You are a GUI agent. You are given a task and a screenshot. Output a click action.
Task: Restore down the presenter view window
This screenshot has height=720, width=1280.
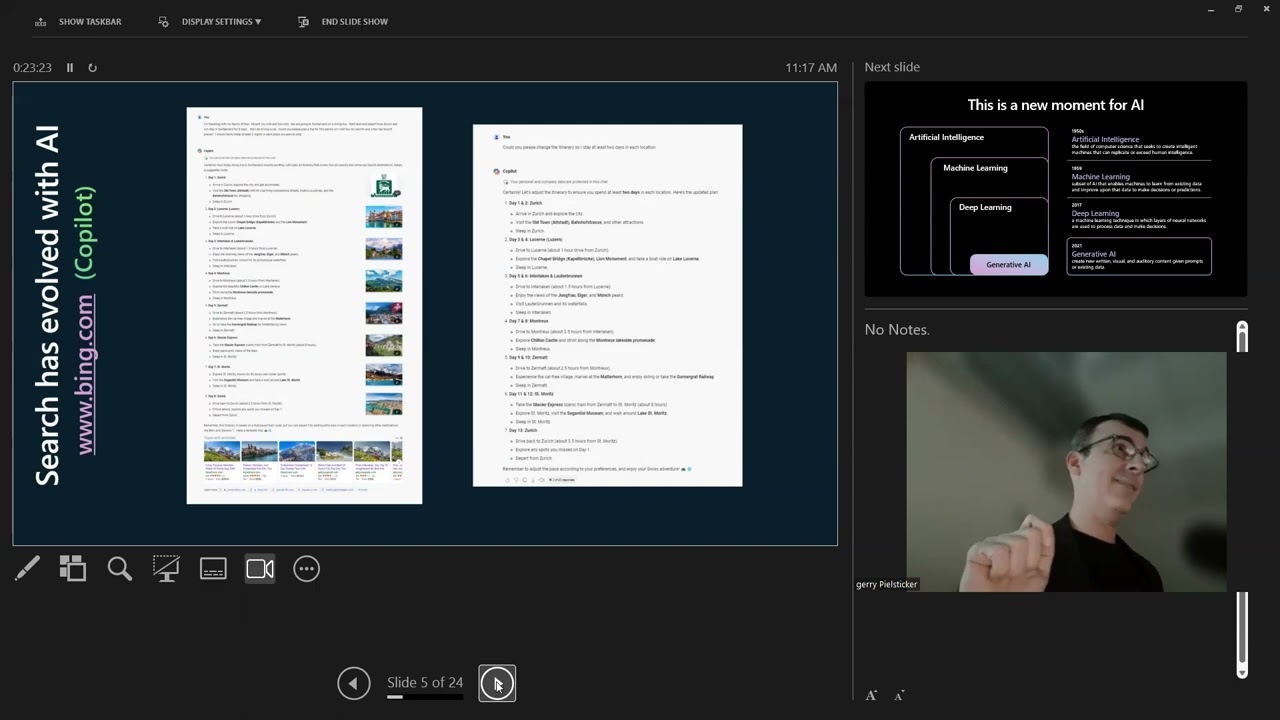click(x=1238, y=9)
